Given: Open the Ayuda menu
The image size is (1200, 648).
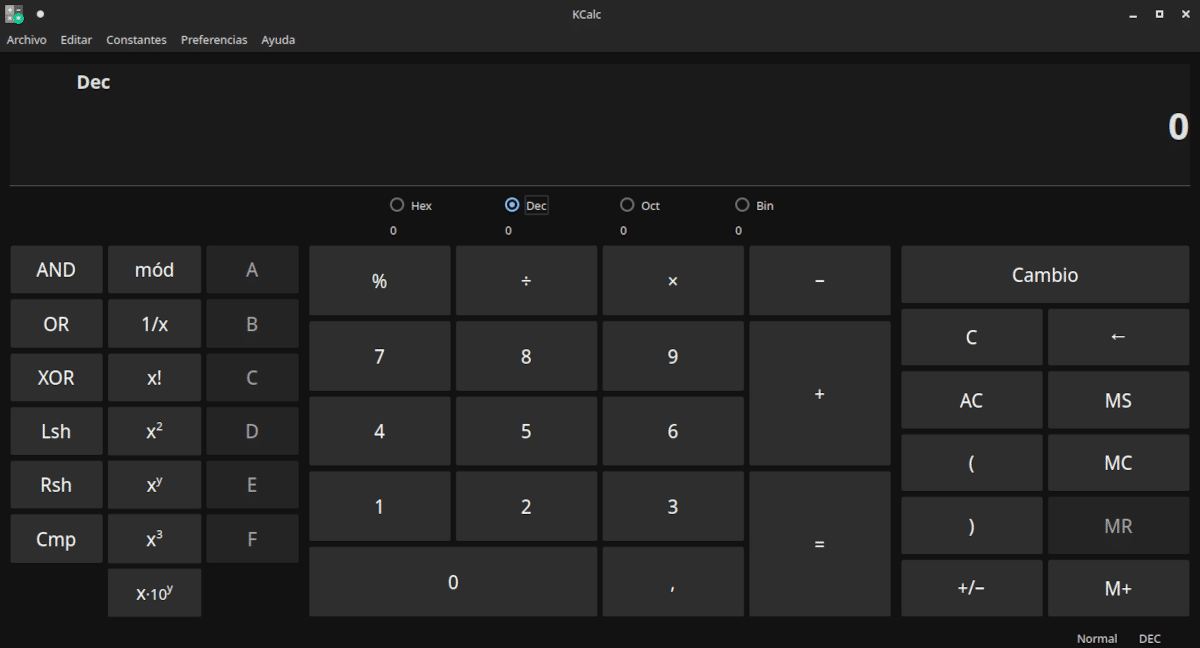Looking at the screenshot, I should coord(278,40).
